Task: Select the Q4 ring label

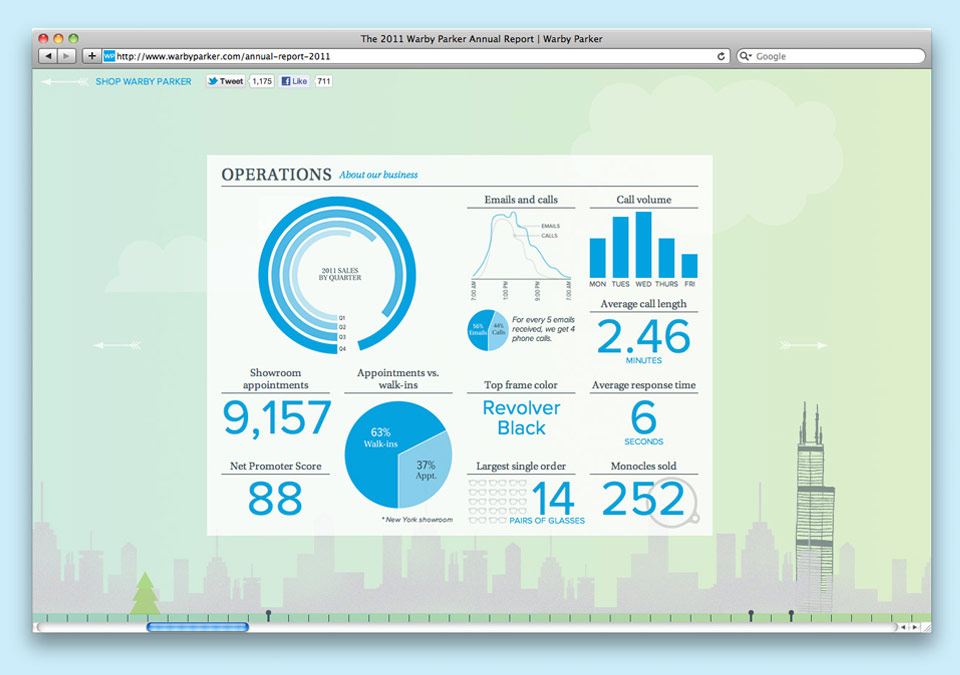Action: [342, 349]
